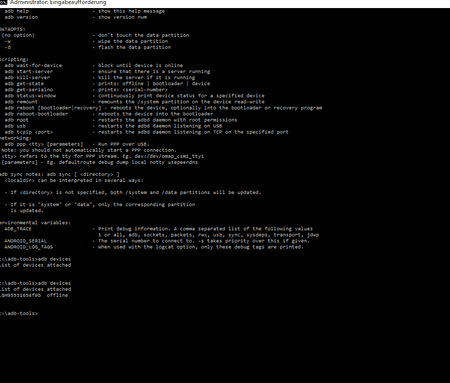Select 'adb ppp <tty> [parameters]' command
The image size is (450, 383).
tap(44, 144)
